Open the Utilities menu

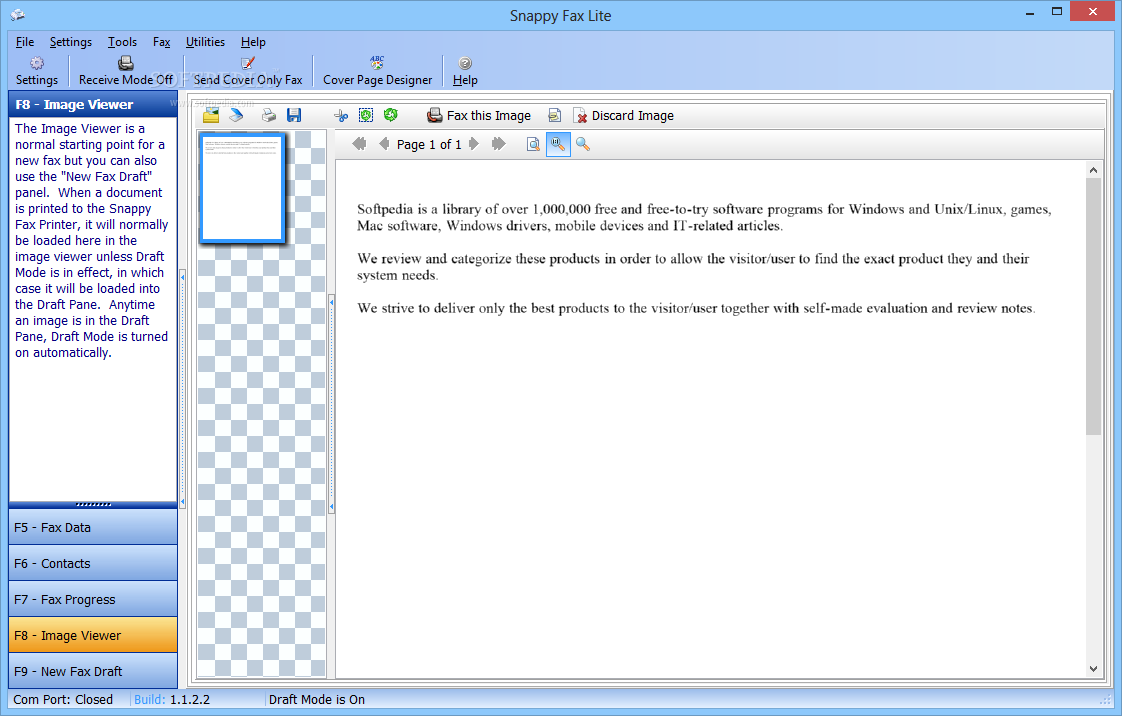(205, 41)
